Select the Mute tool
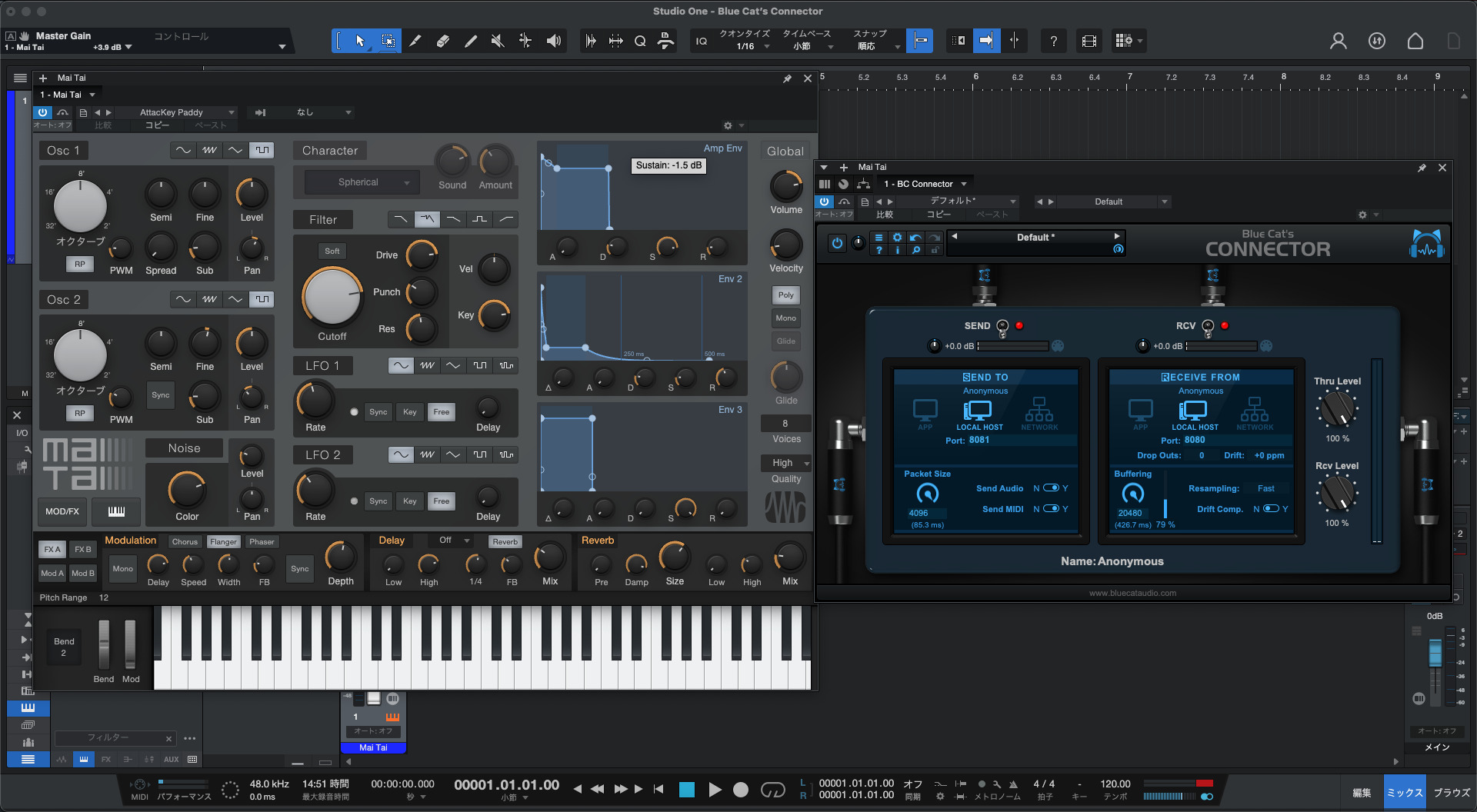 (498, 41)
